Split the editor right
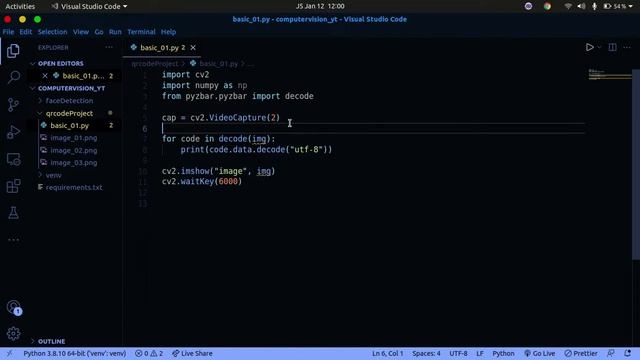The image size is (640, 360). pyautogui.click(x=612, y=47)
